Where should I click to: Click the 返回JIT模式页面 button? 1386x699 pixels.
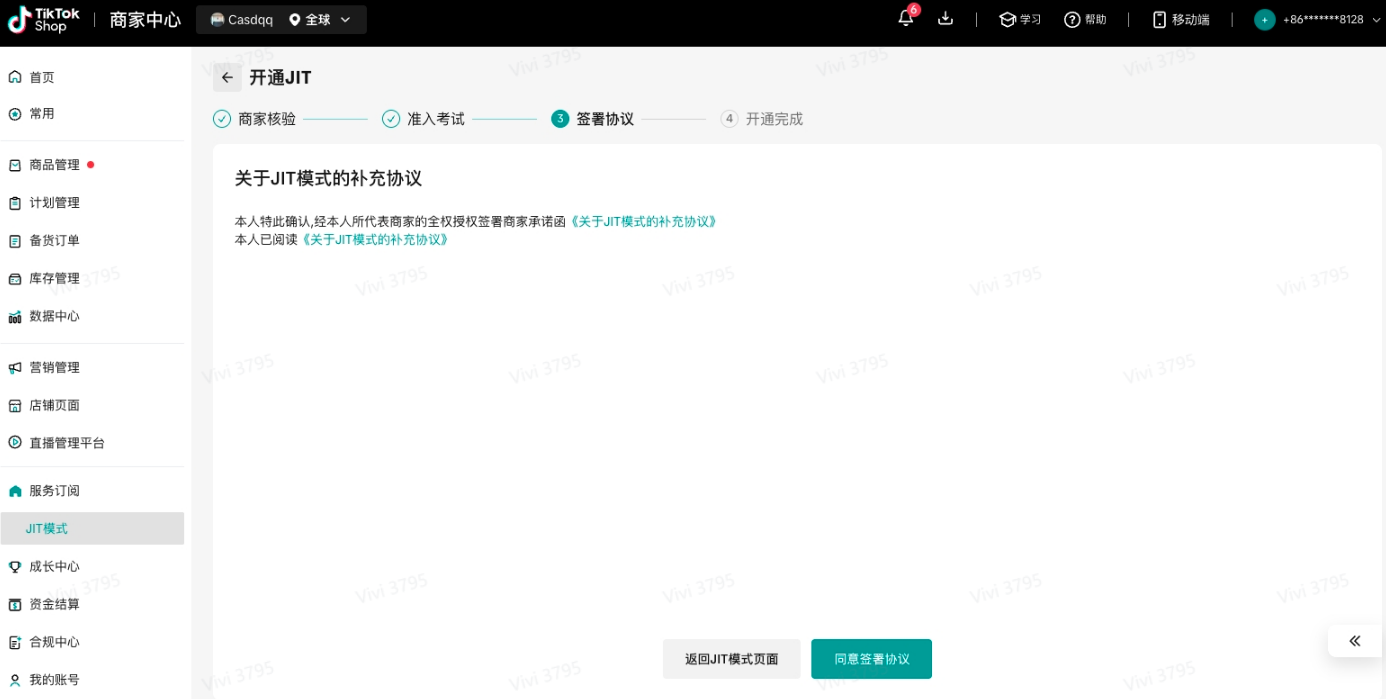[731, 658]
